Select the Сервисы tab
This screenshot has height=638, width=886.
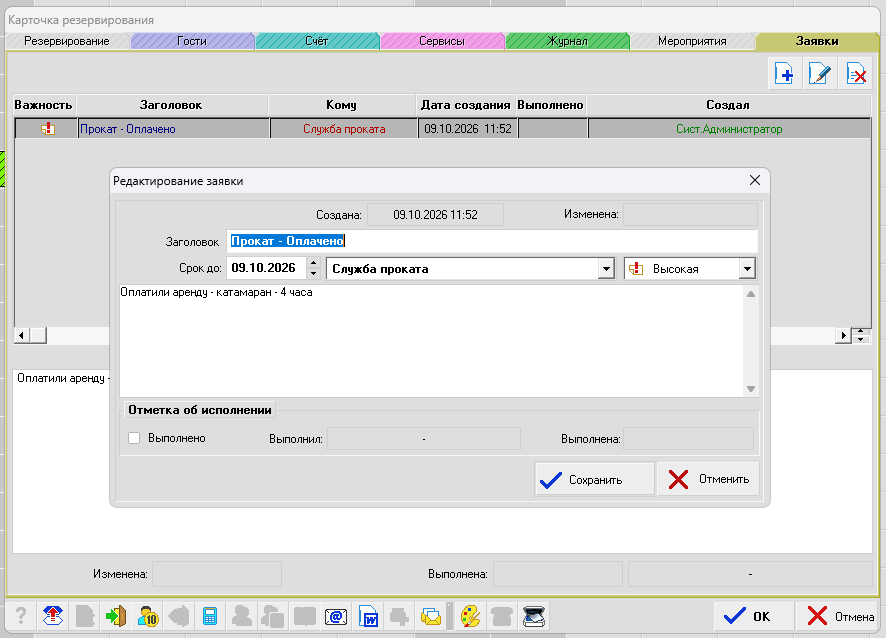(442, 41)
